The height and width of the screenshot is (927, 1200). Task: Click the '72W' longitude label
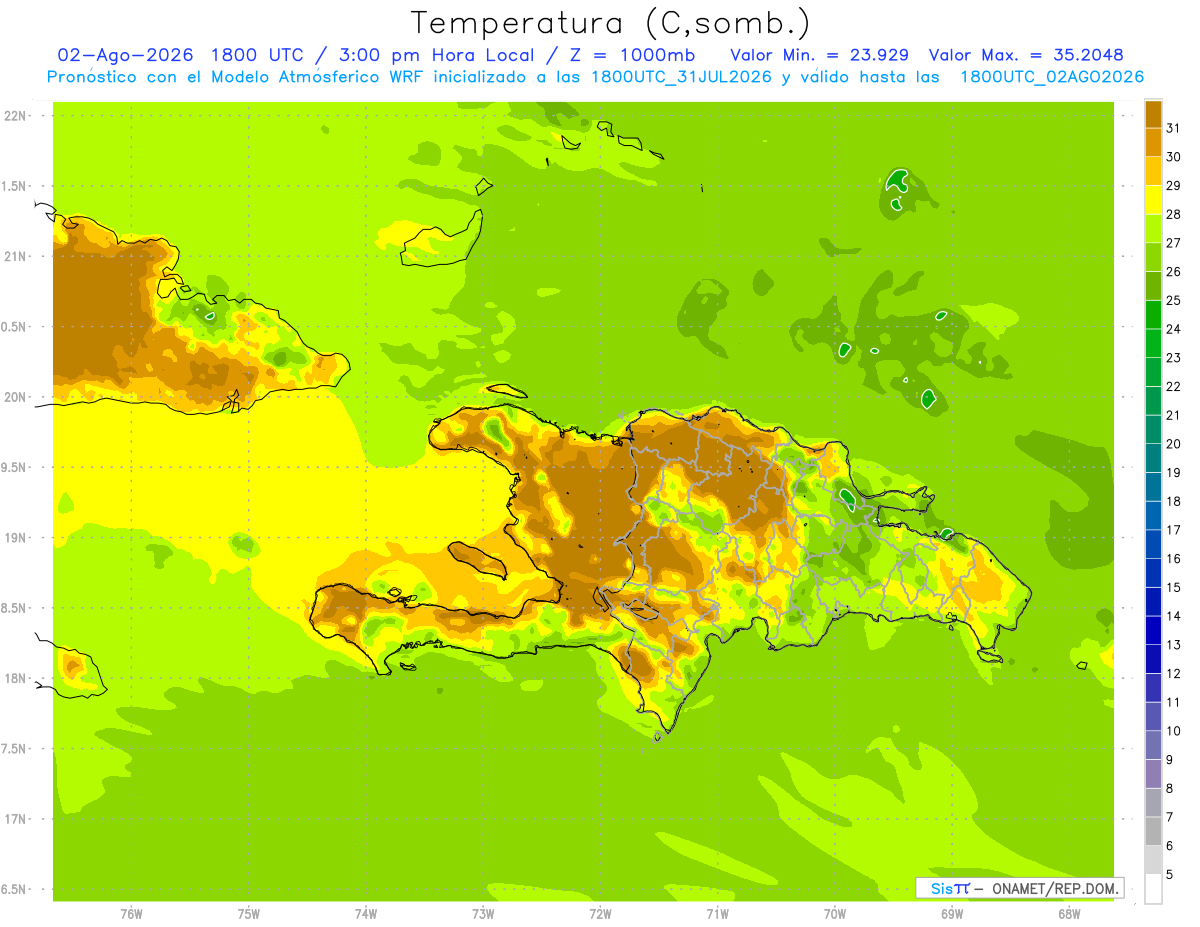tap(600, 914)
